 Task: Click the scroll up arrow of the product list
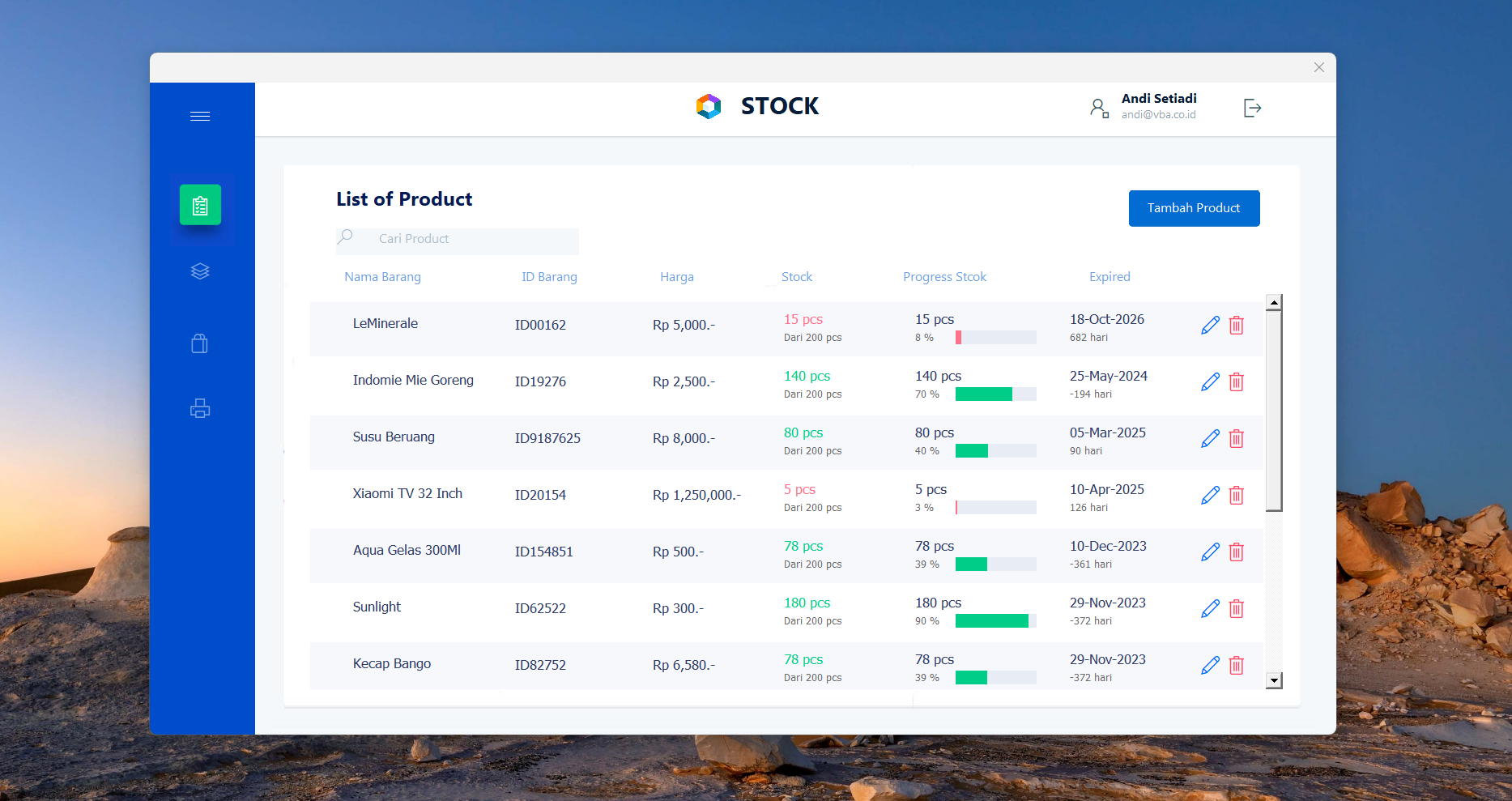1274,303
